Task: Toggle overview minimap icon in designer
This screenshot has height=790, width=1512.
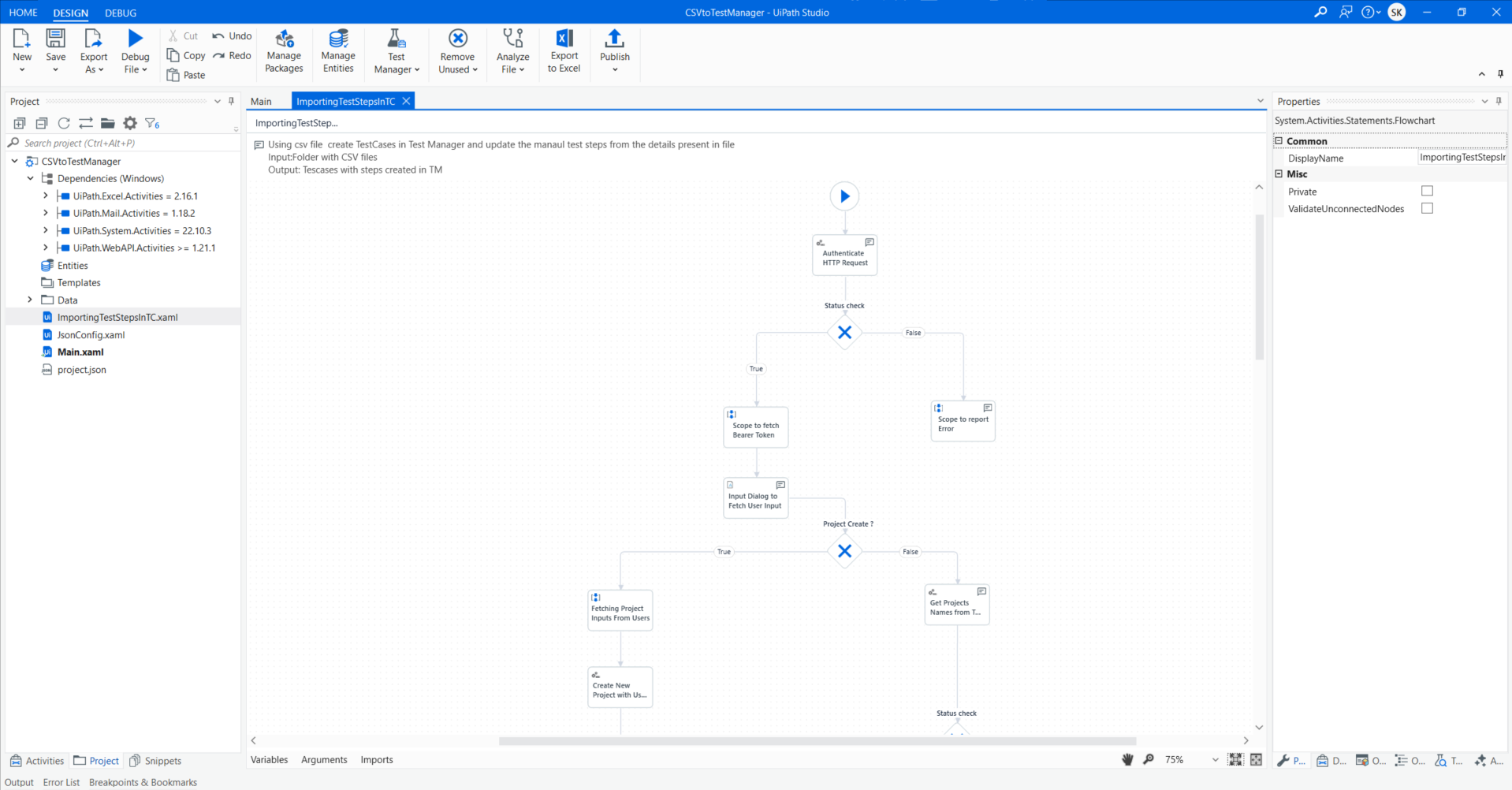Action: point(1256,759)
